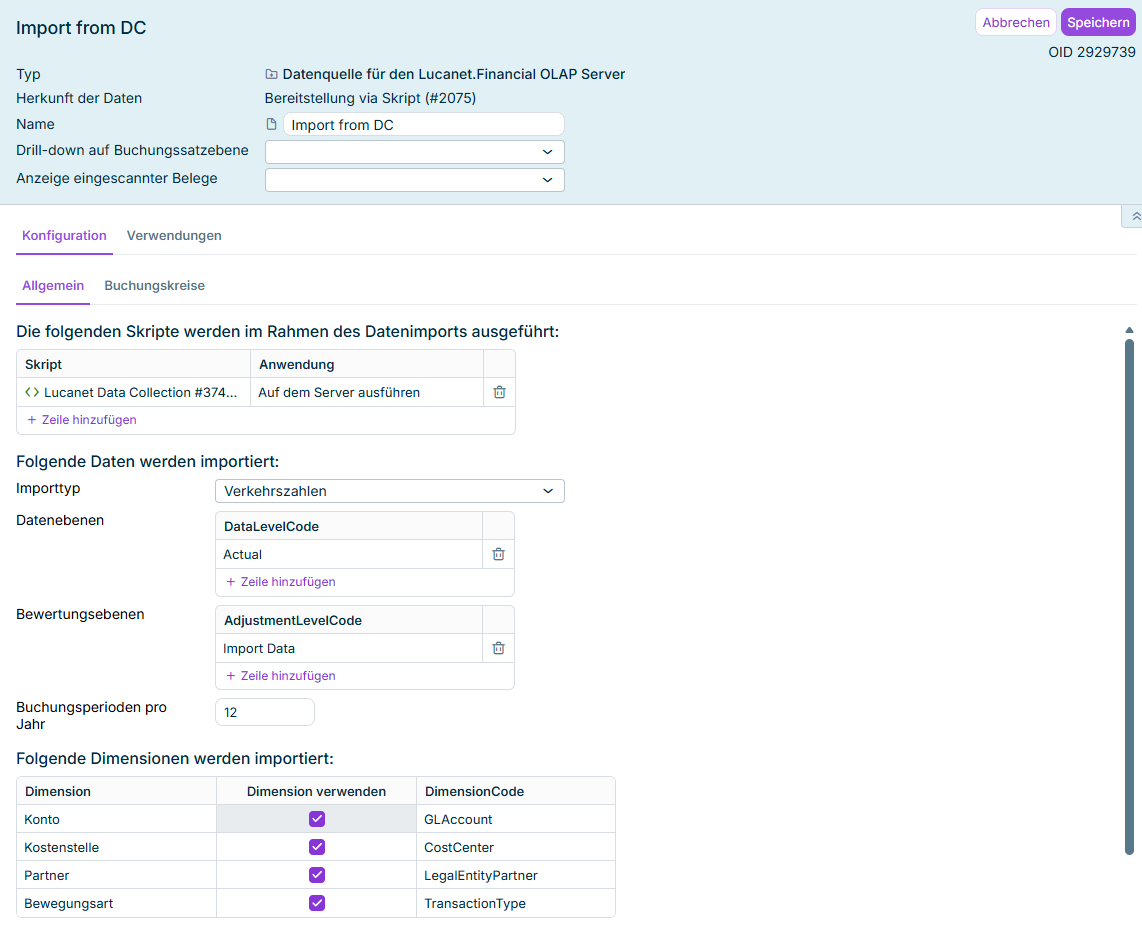Open the Drill-down auf Buchungssatzebene dropdown
1142x927 pixels.
point(414,152)
